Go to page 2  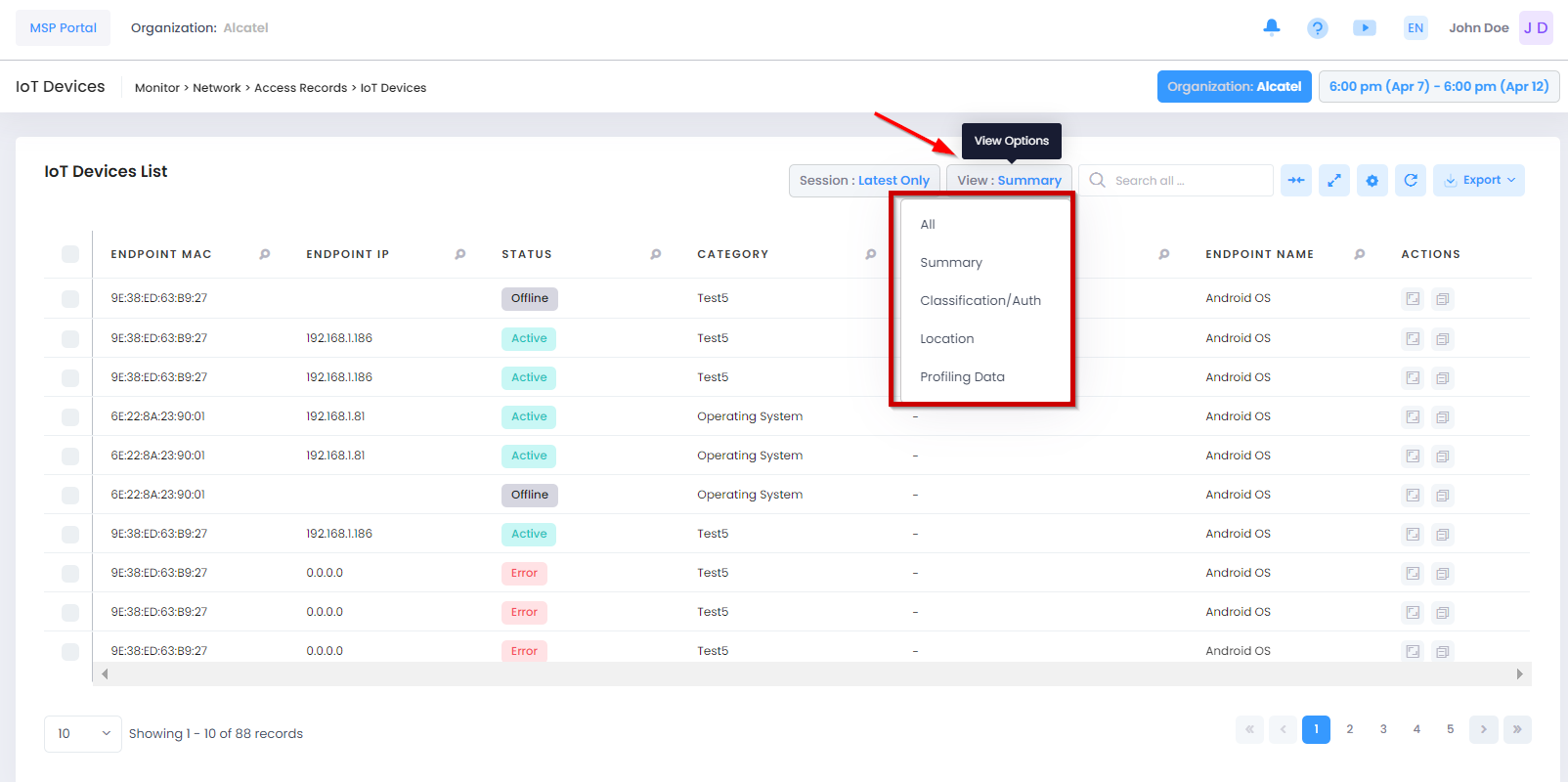point(1350,729)
